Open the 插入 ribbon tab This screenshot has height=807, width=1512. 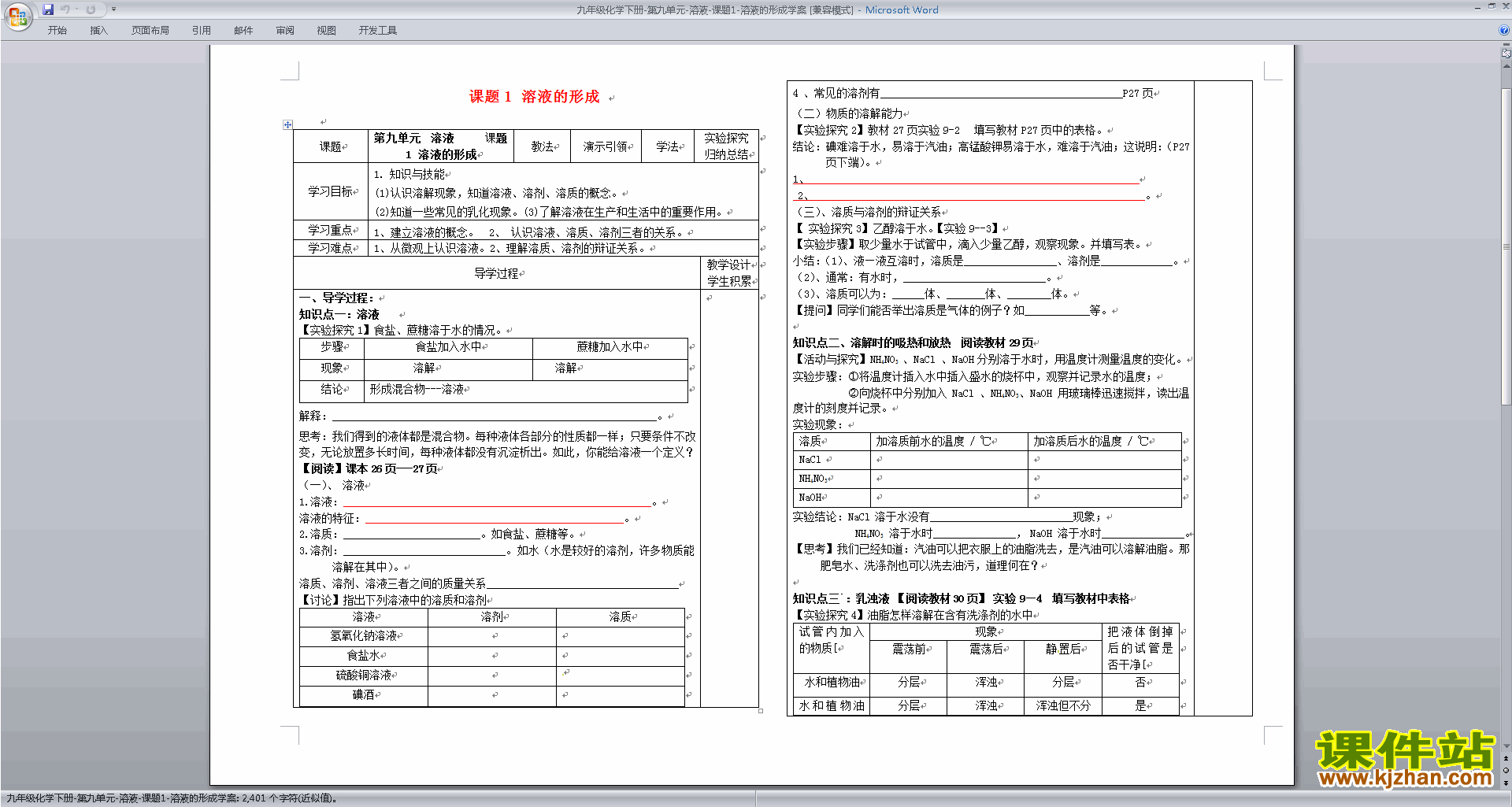coord(98,31)
